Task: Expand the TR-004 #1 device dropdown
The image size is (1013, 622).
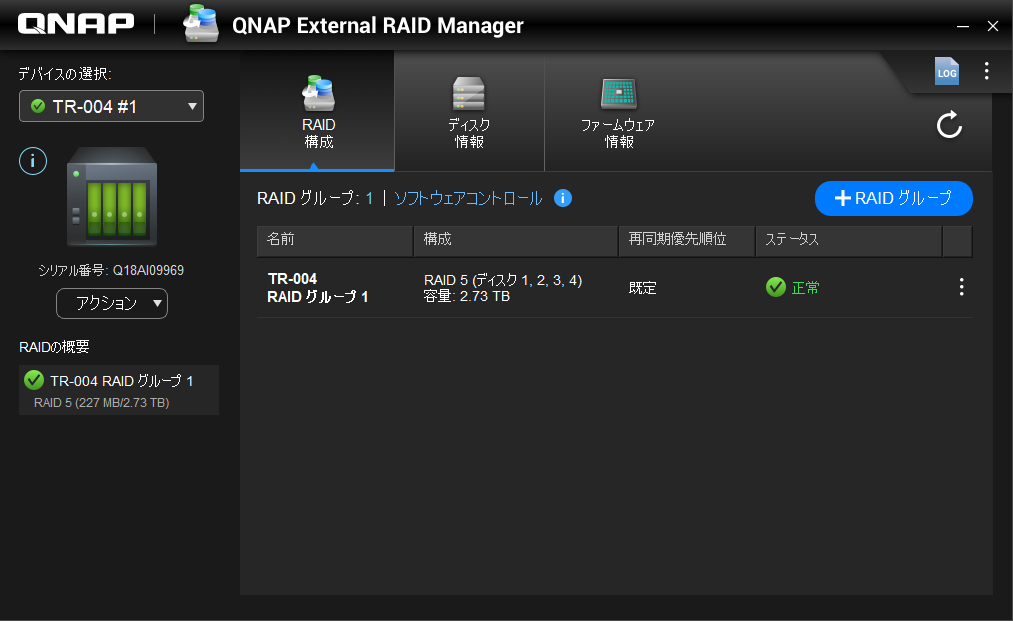Action: click(x=111, y=106)
